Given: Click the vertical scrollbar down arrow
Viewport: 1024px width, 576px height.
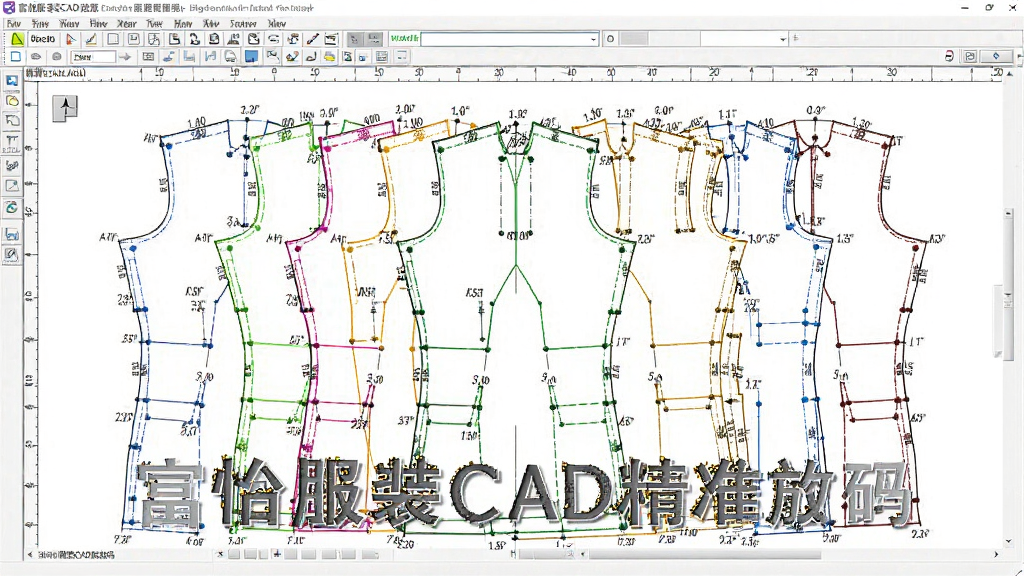Looking at the screenshot, I should click(1009, 541).
